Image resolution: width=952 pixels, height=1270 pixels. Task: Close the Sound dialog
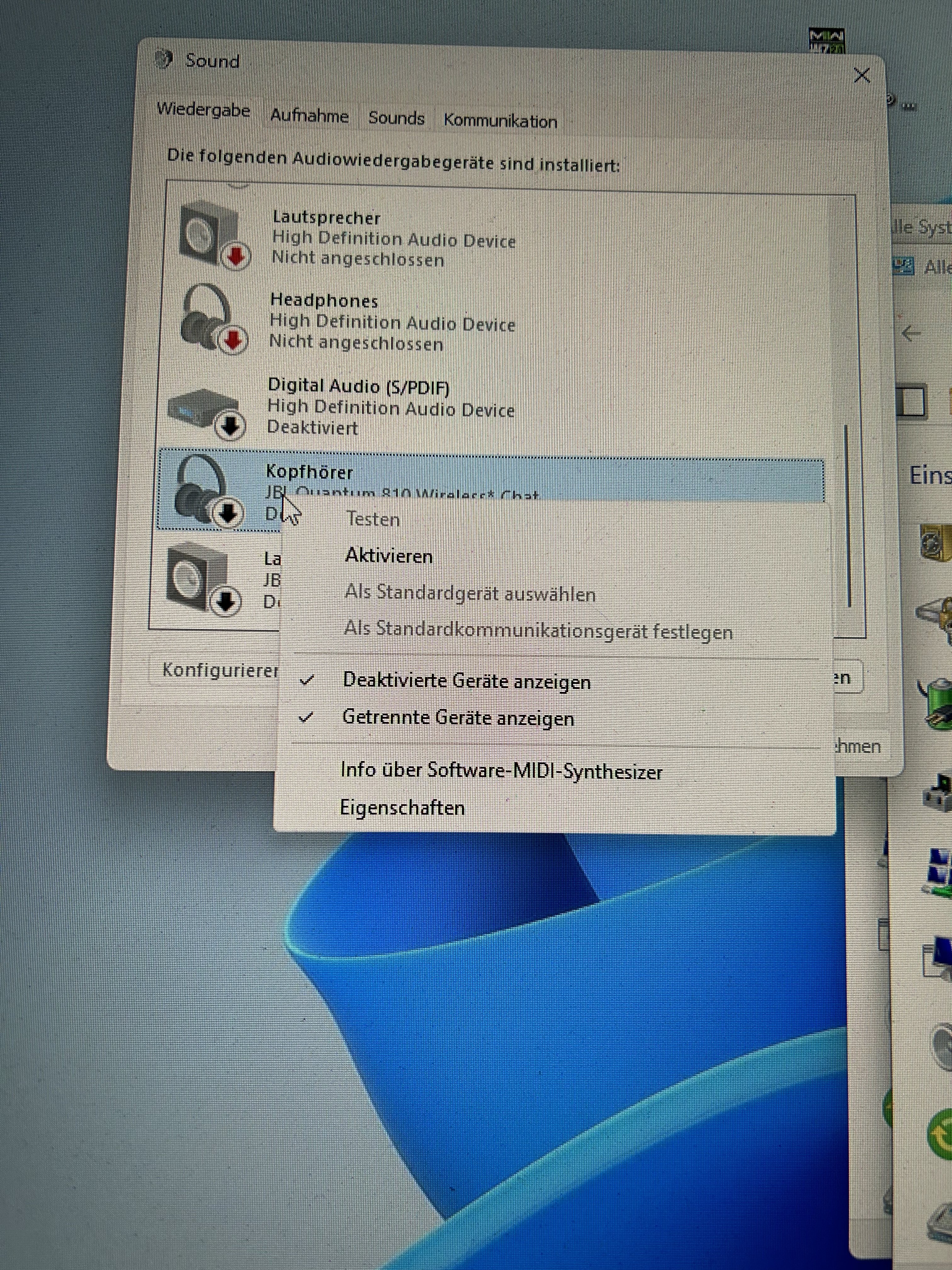pos(861,75)
